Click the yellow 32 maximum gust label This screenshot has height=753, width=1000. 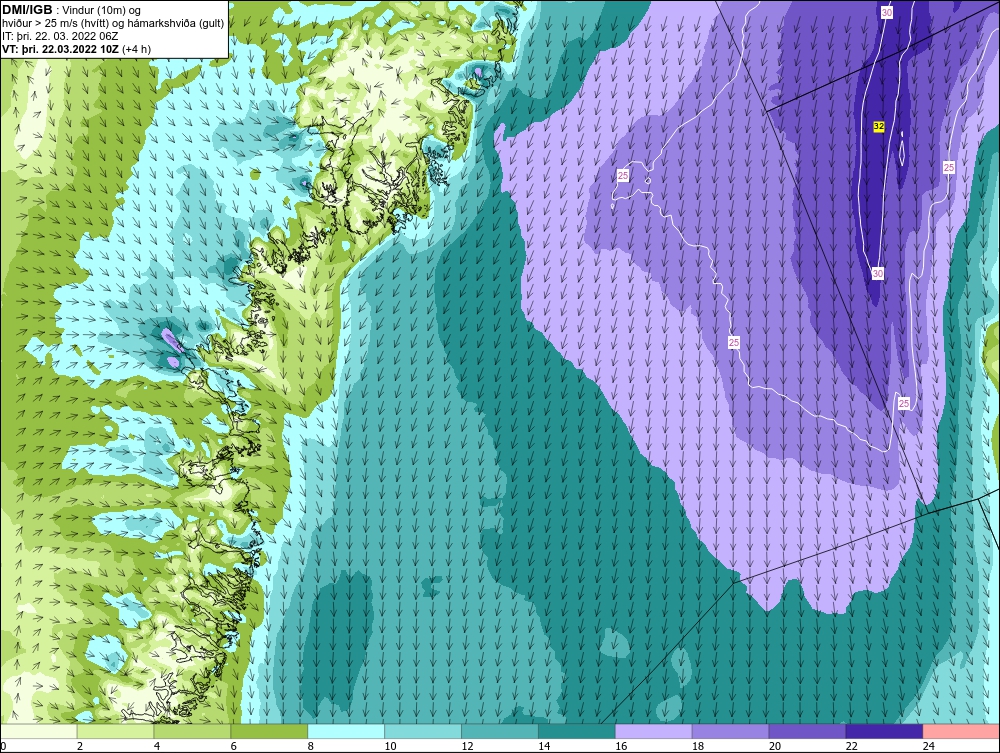(x=878, y=126)
